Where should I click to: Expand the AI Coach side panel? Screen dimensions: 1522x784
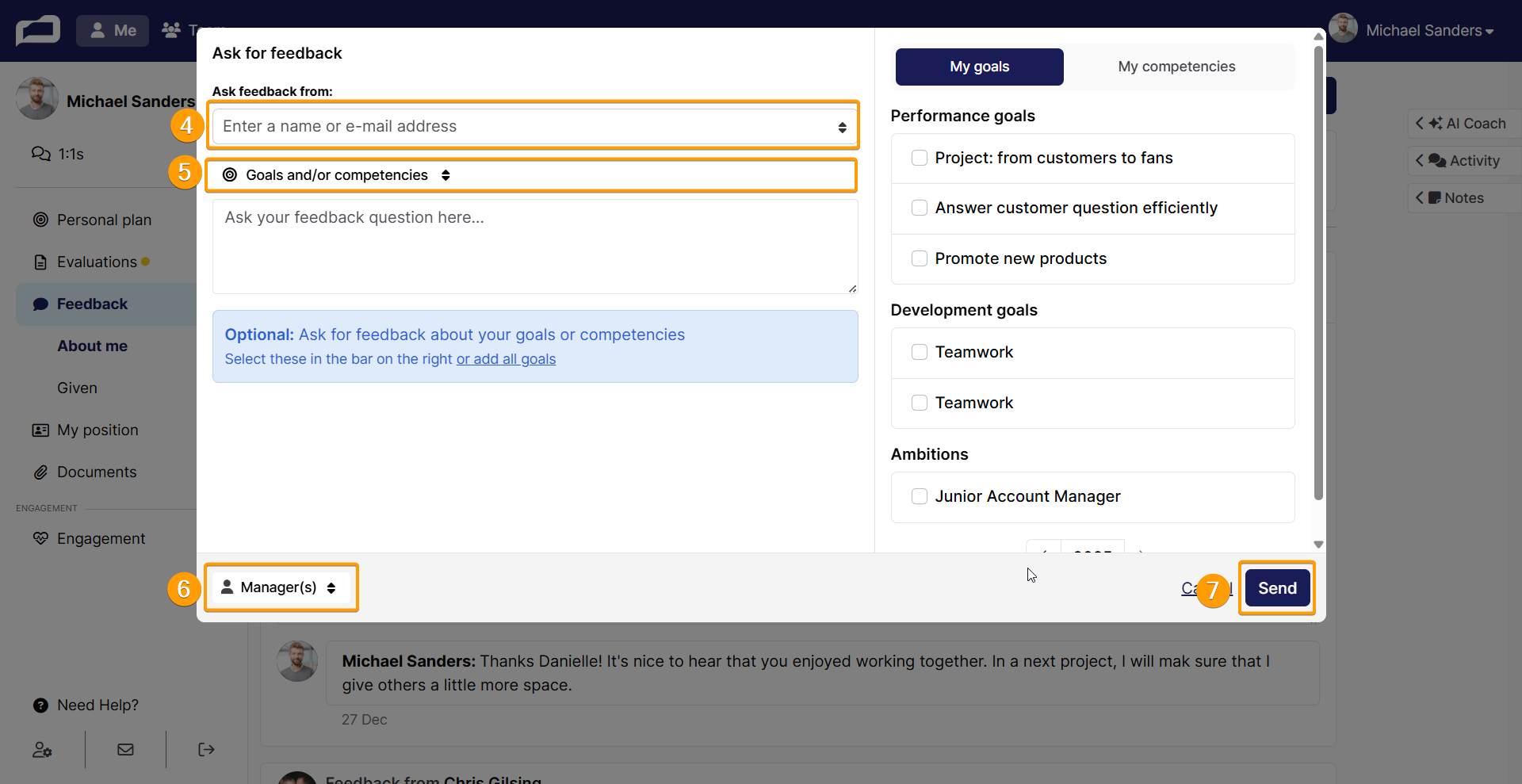click(1463, 124)
